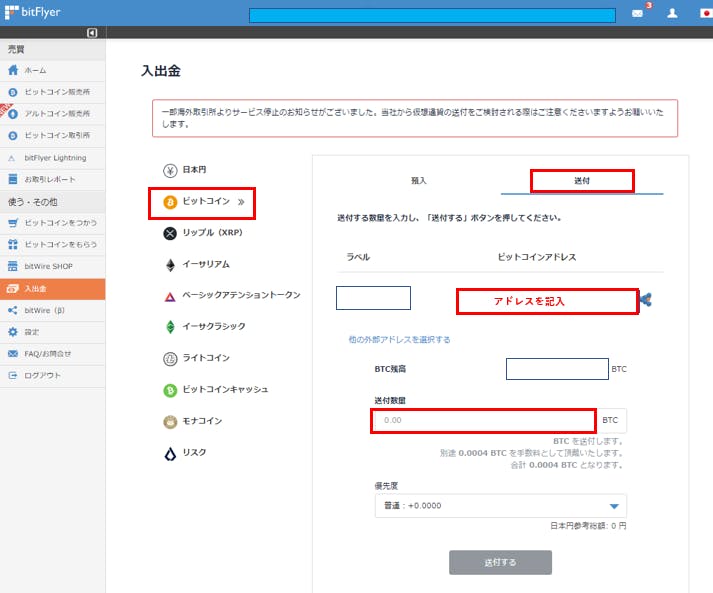This screenshot has height=593, width=713.
Task: Select ベーシックアテンショントークン currency
Action: point(232,296)
